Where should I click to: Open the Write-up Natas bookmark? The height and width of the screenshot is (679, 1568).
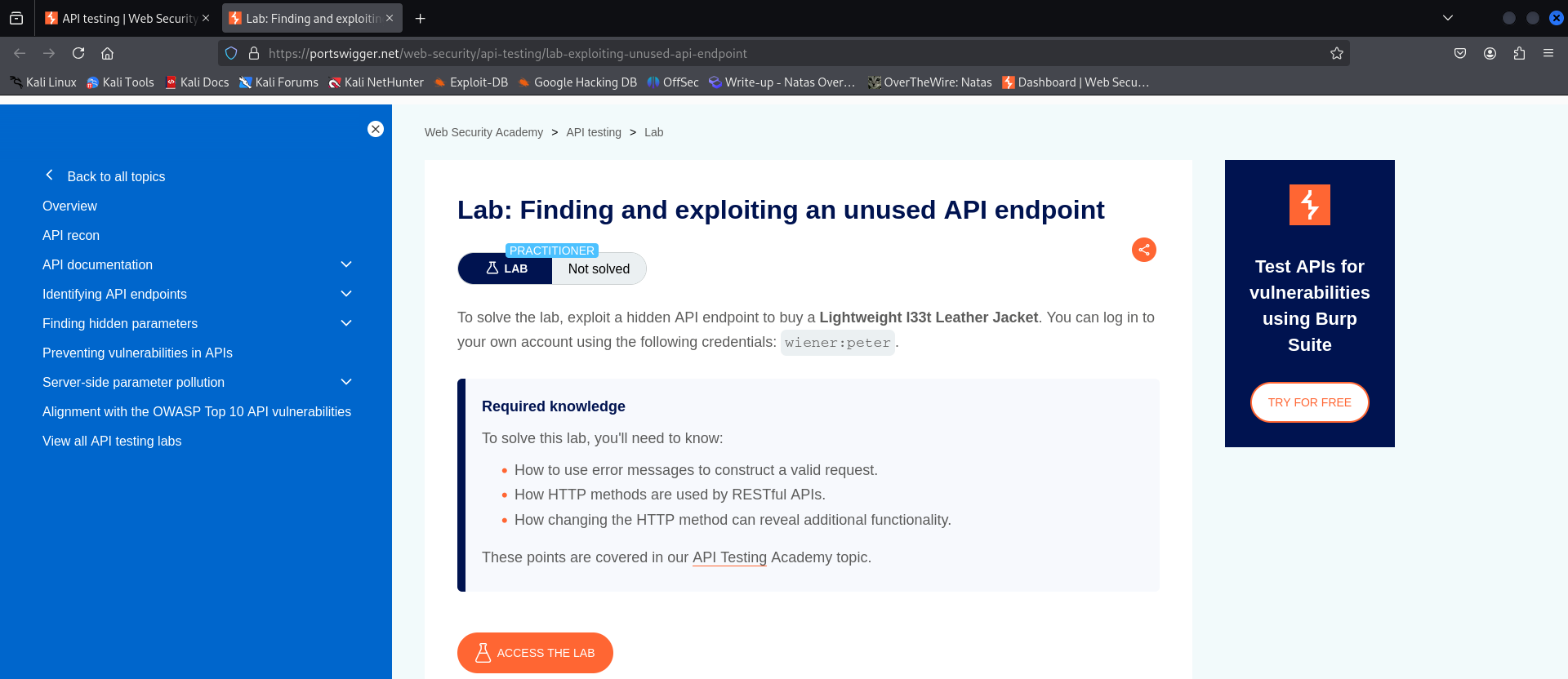click(x=782, y=82)
